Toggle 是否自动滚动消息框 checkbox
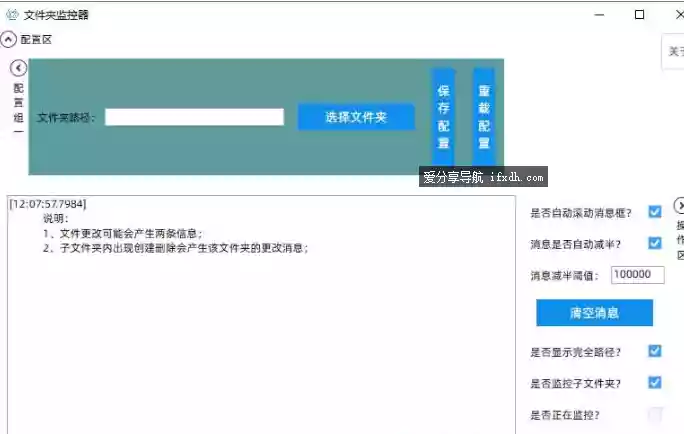Viewport: 684px width, 434px height. tap(655, 212)
